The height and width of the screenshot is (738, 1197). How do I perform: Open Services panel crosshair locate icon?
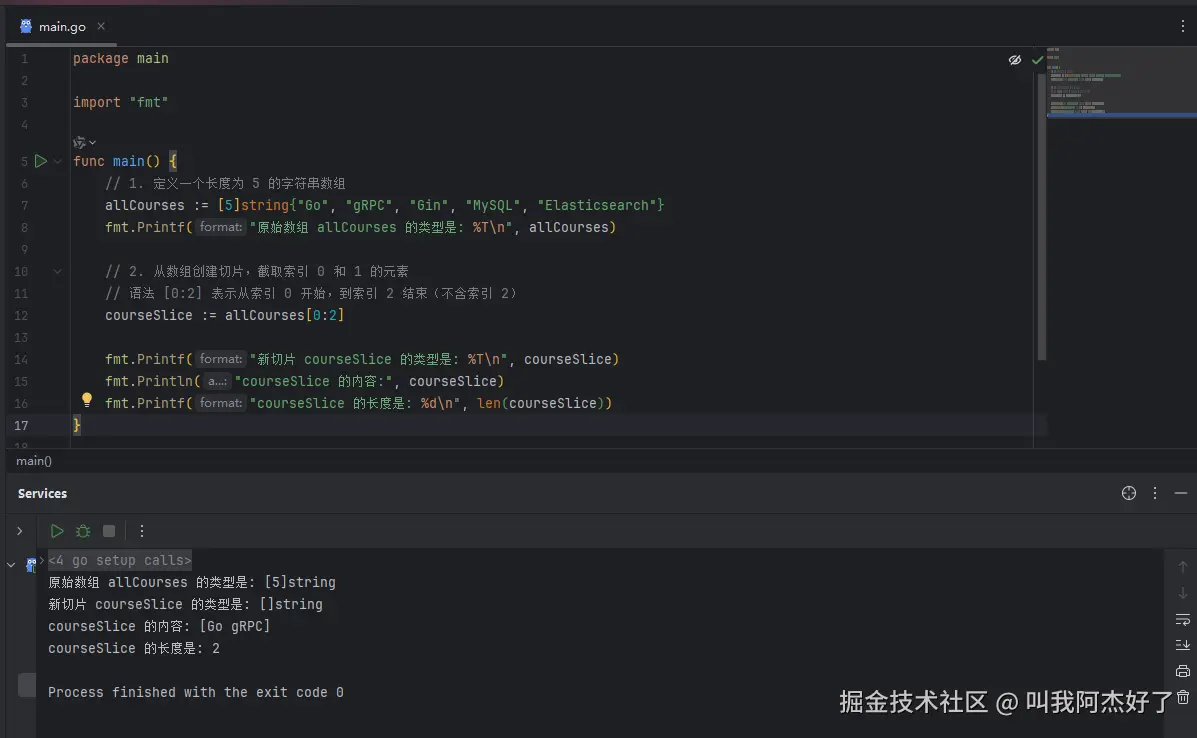1128,493
